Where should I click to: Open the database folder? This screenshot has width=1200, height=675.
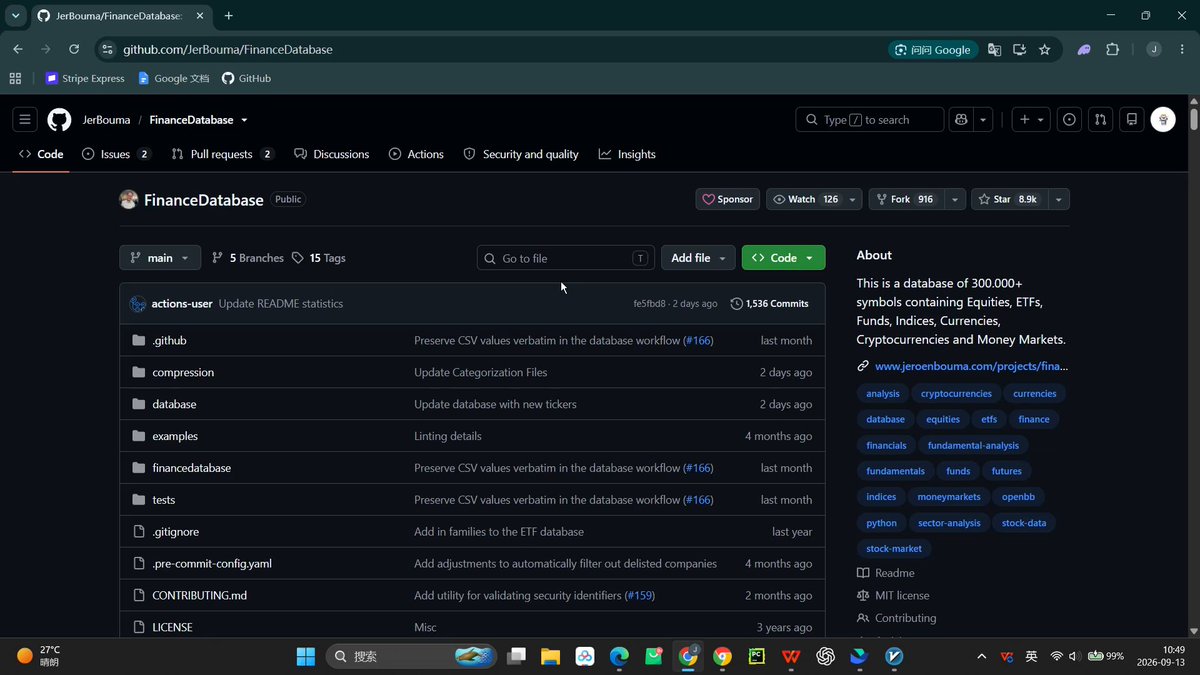174,404
